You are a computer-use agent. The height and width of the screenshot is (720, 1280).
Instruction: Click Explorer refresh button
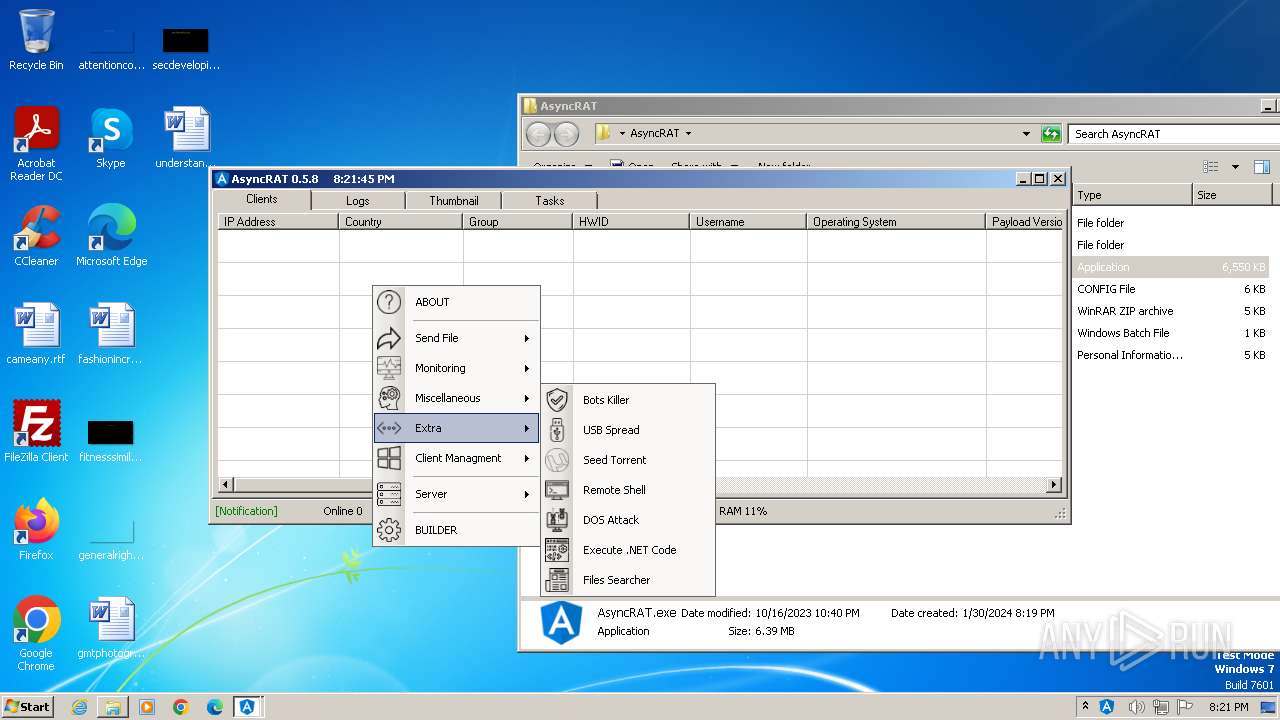click(x=1050, y=134)
